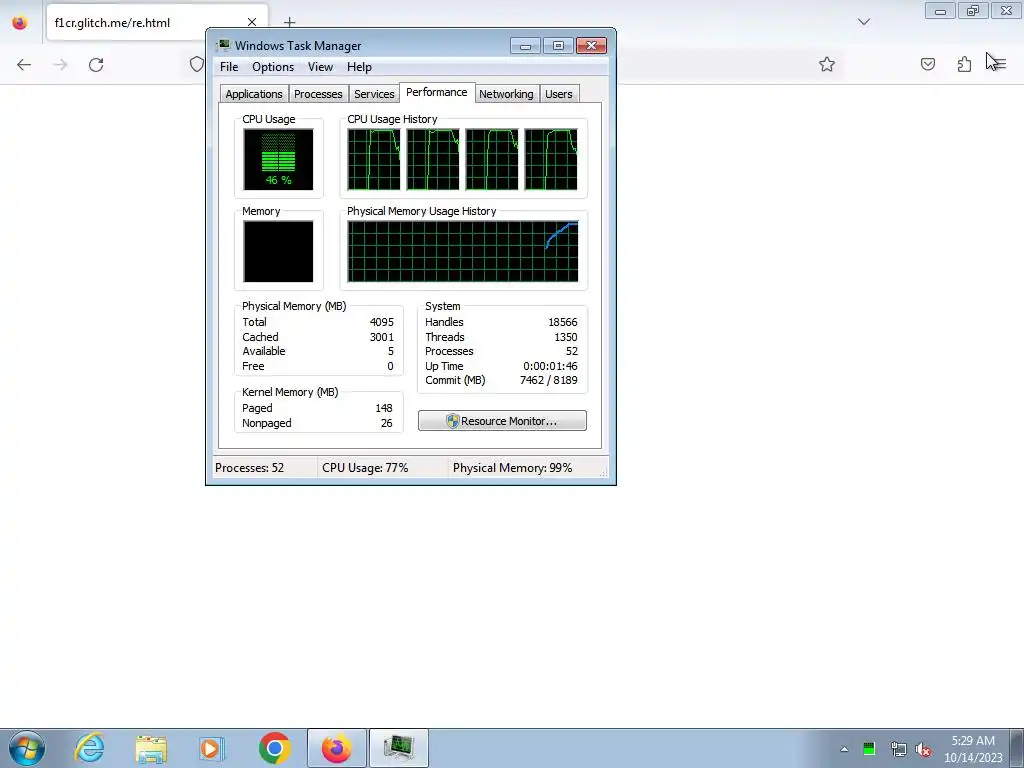Minimize the Task Manager window
Image resolution: width=1024 pixels, height=768 pixels.
(525, 46)
